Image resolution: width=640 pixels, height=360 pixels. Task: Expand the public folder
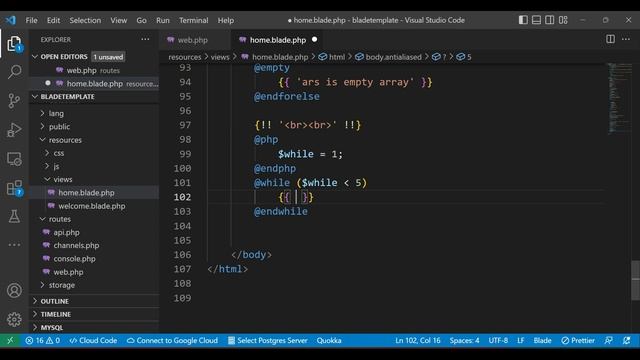[x=59, y=127]
